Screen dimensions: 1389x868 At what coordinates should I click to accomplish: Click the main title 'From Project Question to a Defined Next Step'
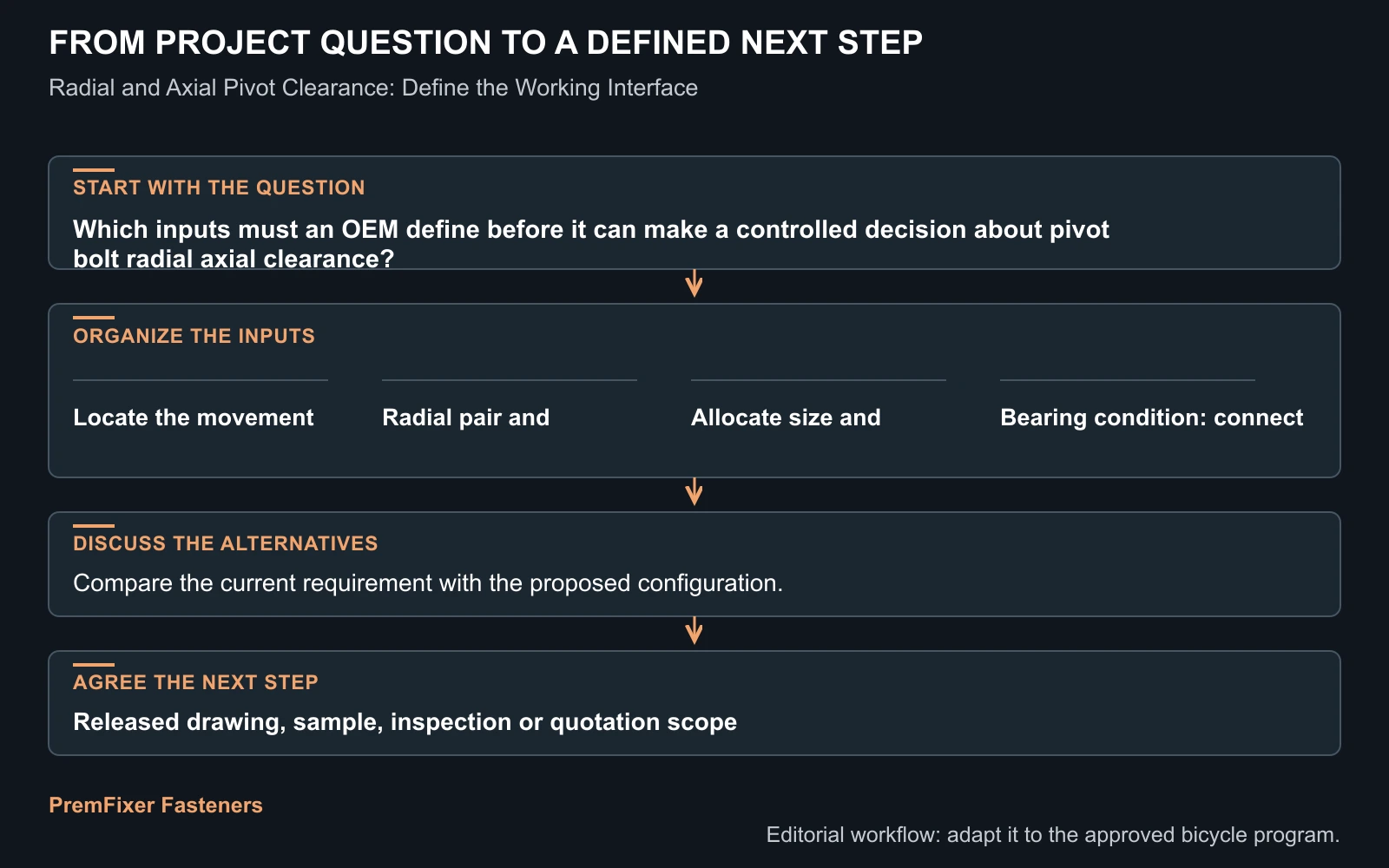(x=485, y=43)
